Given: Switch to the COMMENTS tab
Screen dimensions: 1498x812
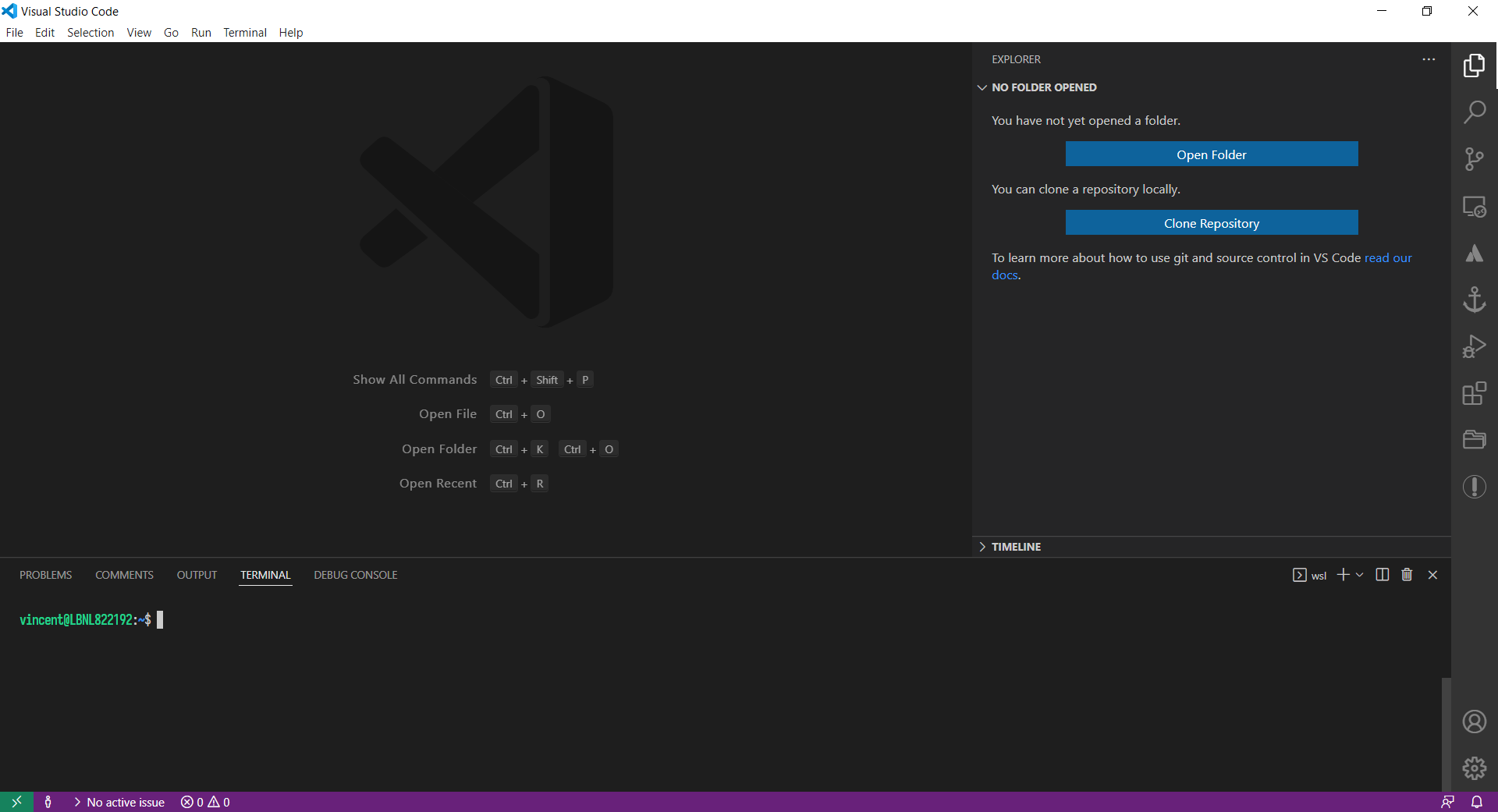Looking at the screenshot, I should (x=124, y=575).
